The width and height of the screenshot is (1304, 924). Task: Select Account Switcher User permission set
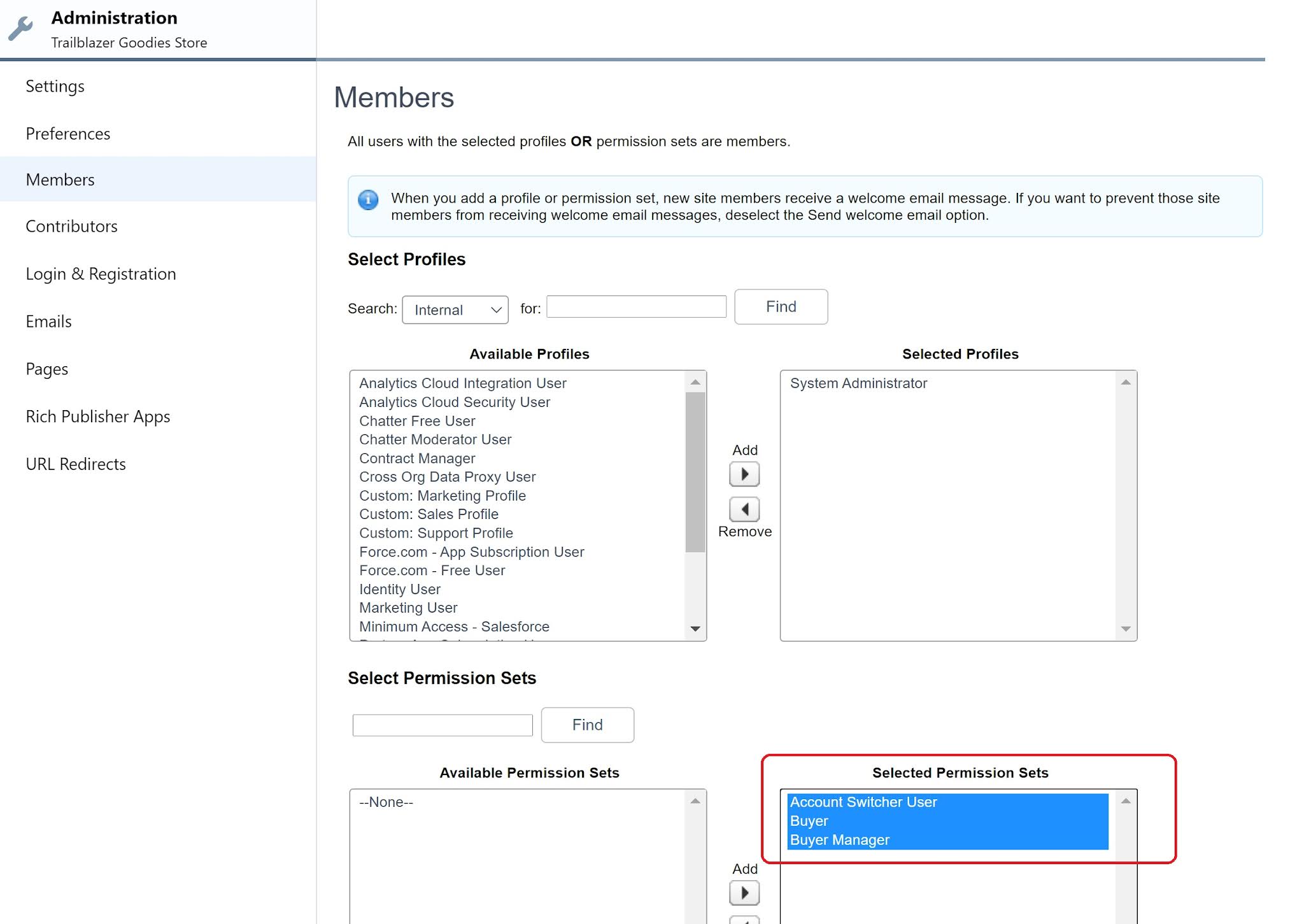947,802
